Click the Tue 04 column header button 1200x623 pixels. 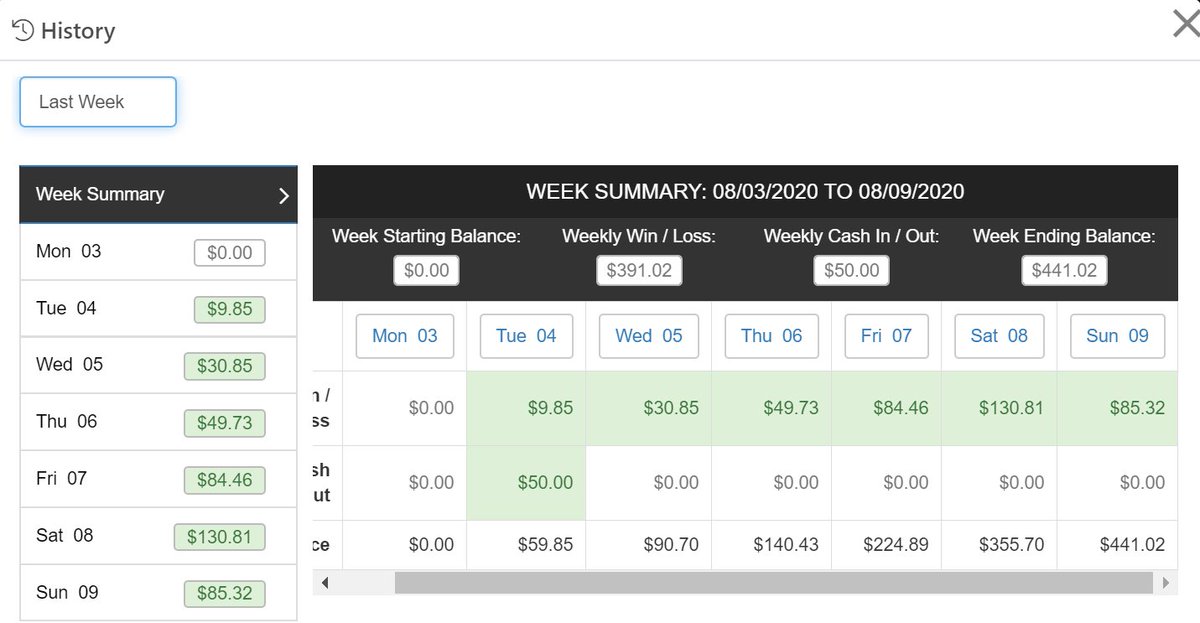(526, 336)
